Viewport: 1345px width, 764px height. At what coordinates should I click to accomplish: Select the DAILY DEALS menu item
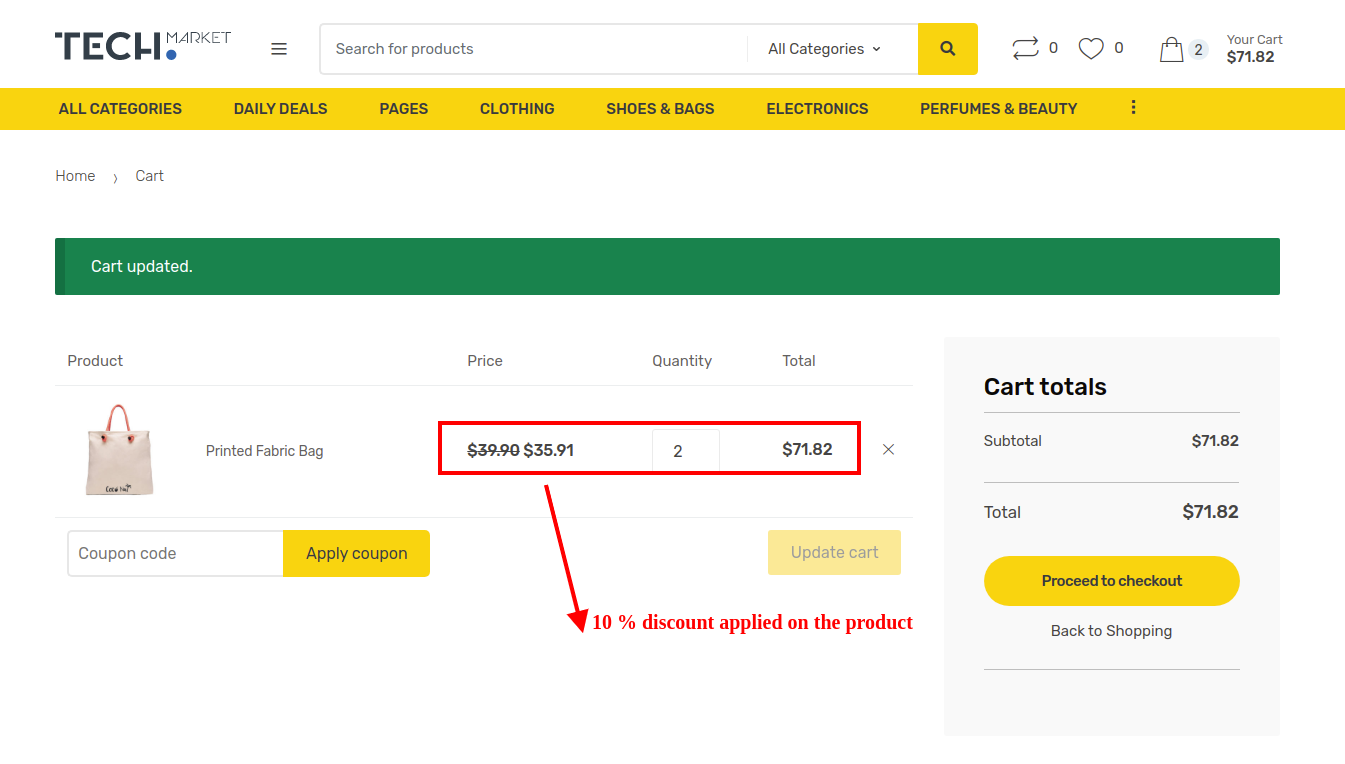(x=280, y=108)
